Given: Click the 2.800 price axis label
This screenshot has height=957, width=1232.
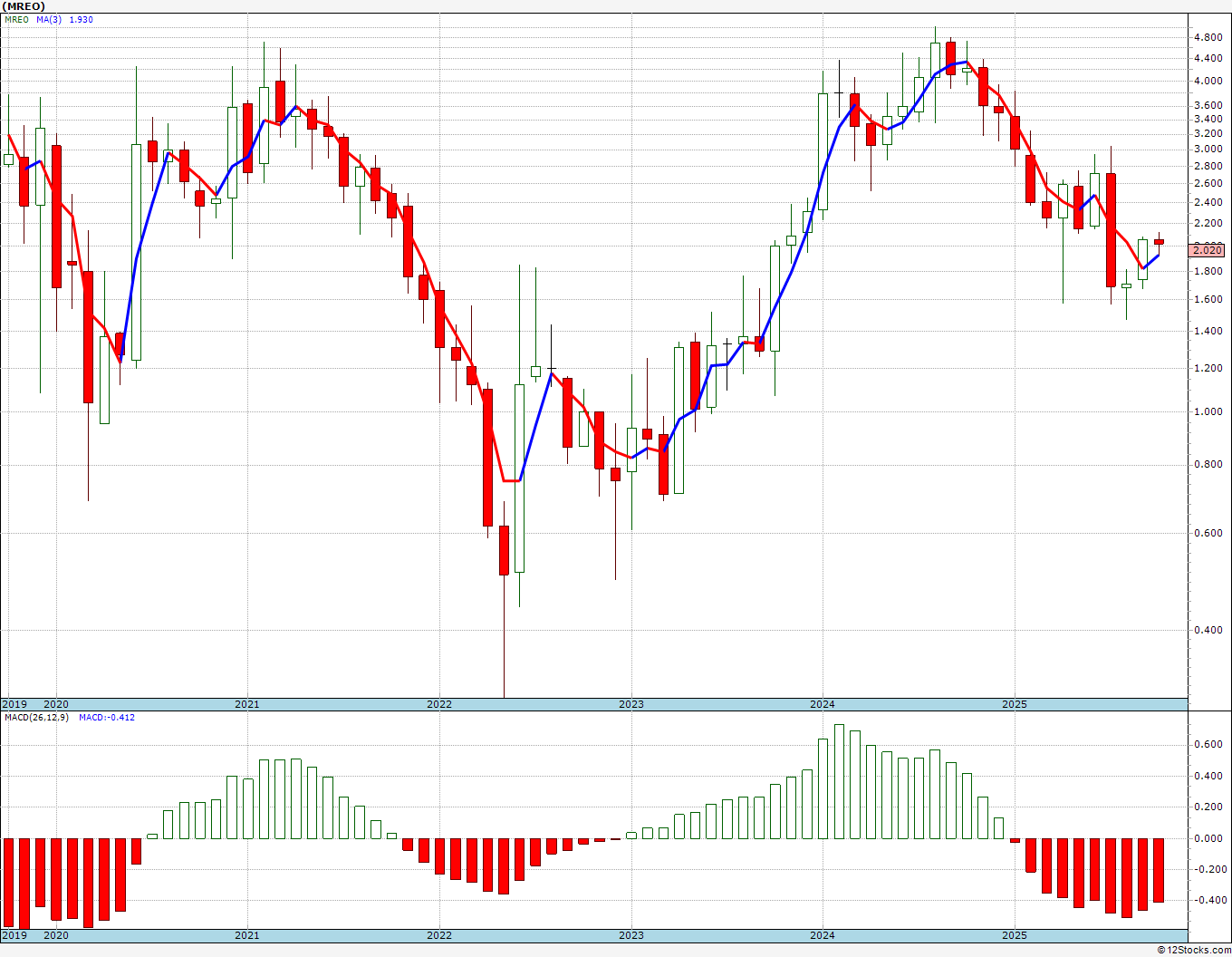Looking at the screenshot, I should (1208, 167).
